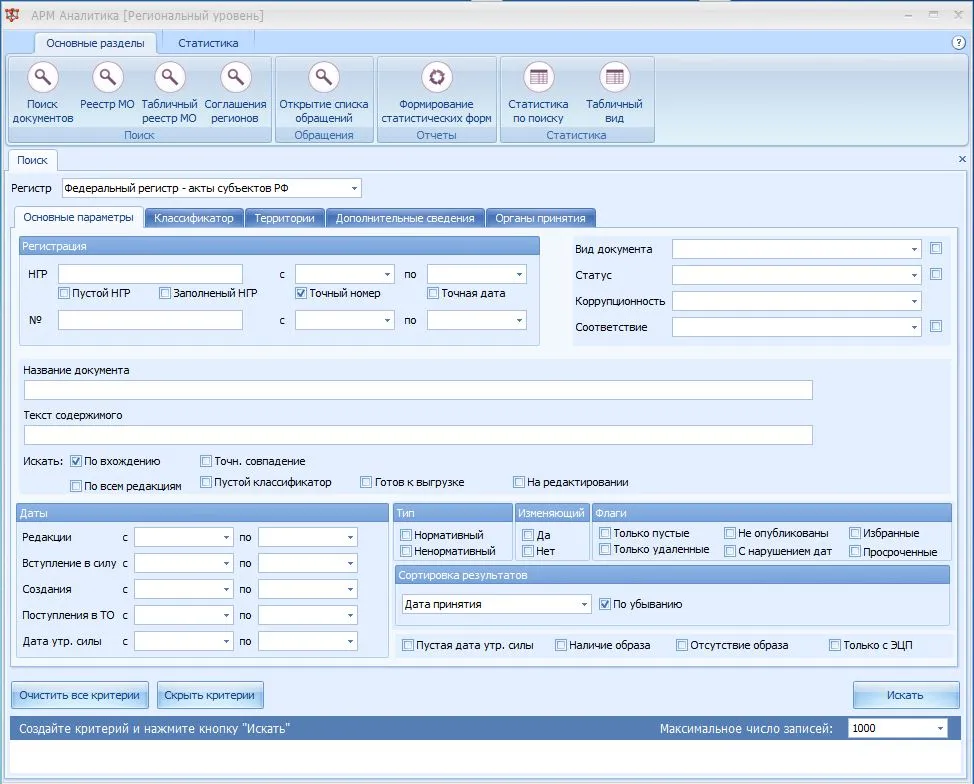Tick the Не опубликованы flag
Viewport: 974px width, 784px height.
(730, 533)
